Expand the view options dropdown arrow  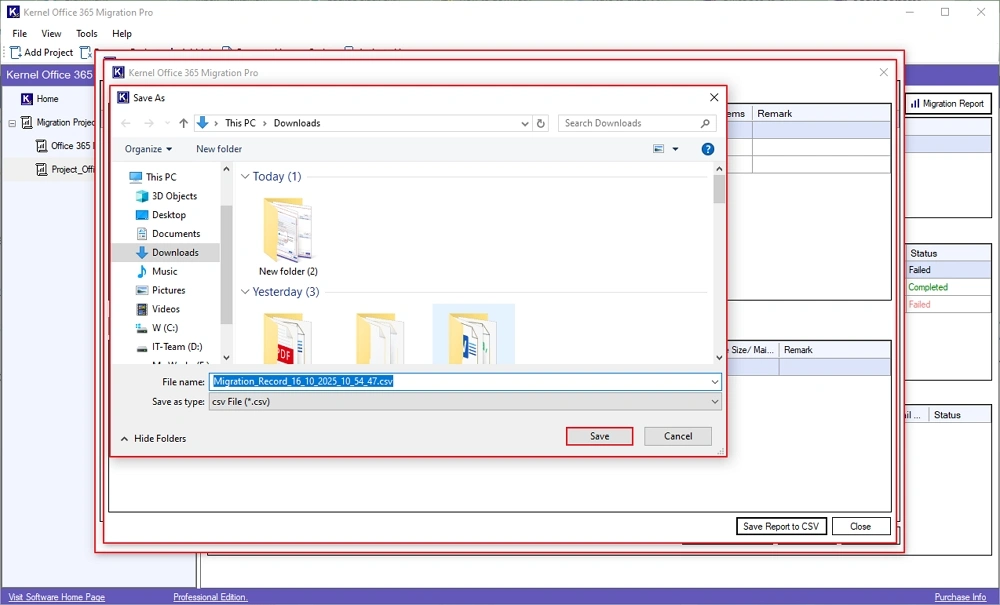675,149
